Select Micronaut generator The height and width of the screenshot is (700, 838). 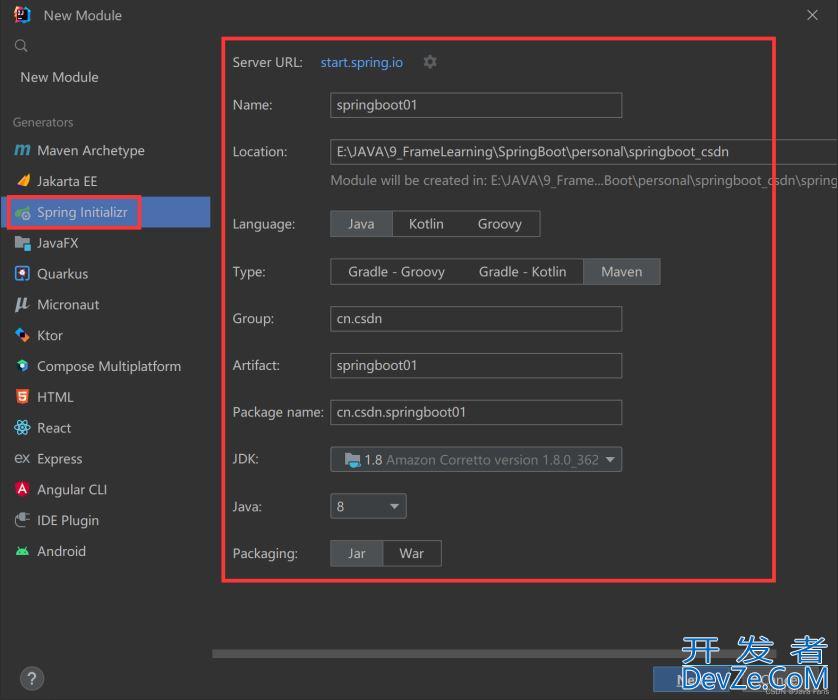point(106,305)
